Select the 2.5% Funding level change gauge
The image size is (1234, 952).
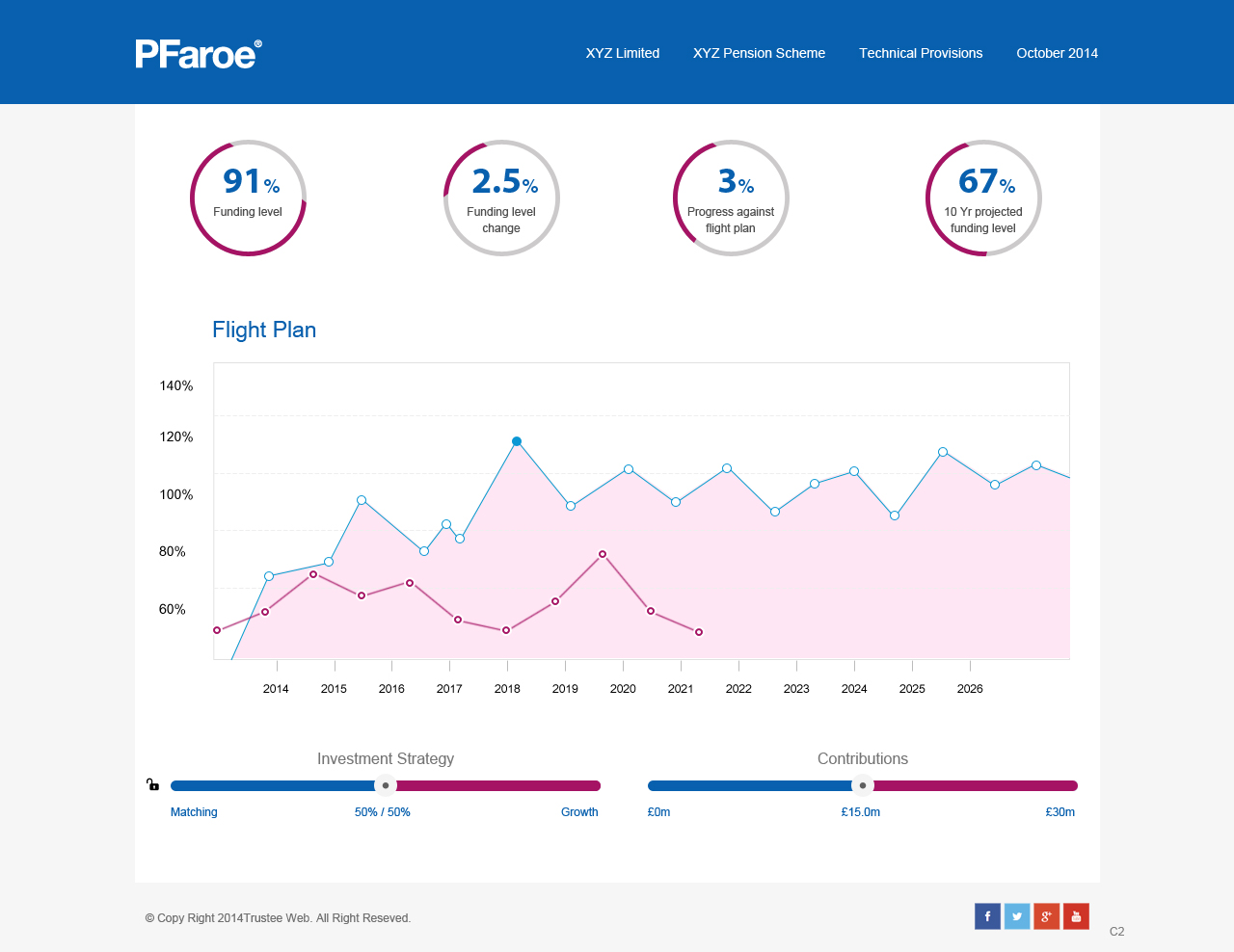(x=501, y=198)
